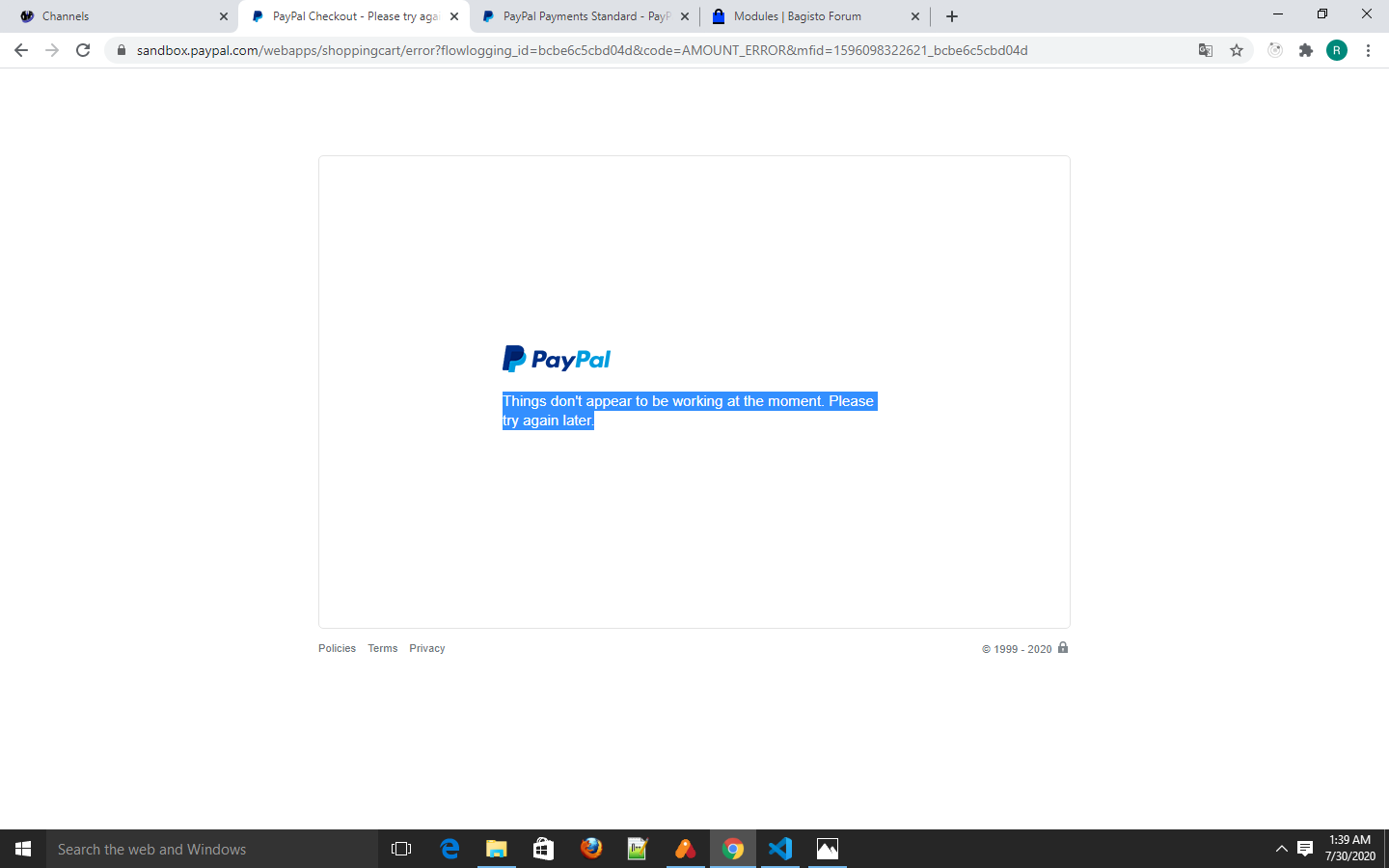
Task: Click the footer security padlock icon
Action: pyautogui.click(x=1063, y=647)
